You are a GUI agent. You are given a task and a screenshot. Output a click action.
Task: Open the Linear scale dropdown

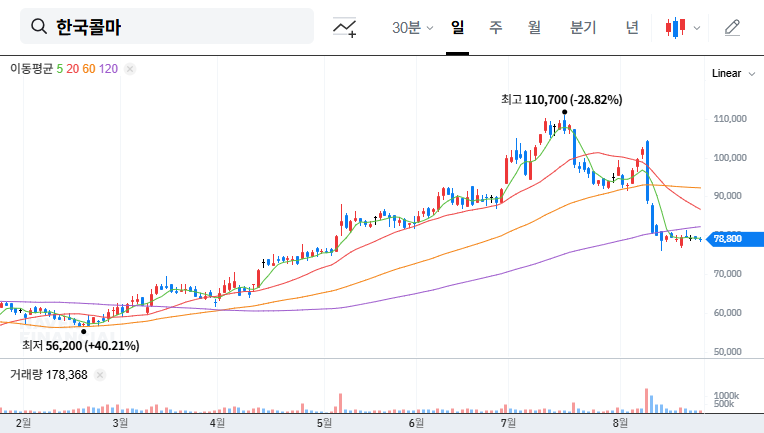tap(733, 74)
